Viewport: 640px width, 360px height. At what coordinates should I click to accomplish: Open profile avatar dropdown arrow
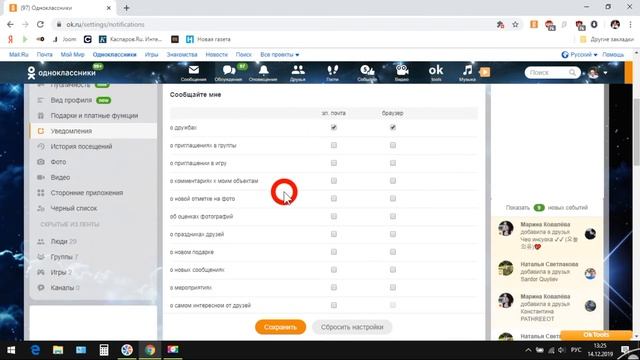point(605,73)
